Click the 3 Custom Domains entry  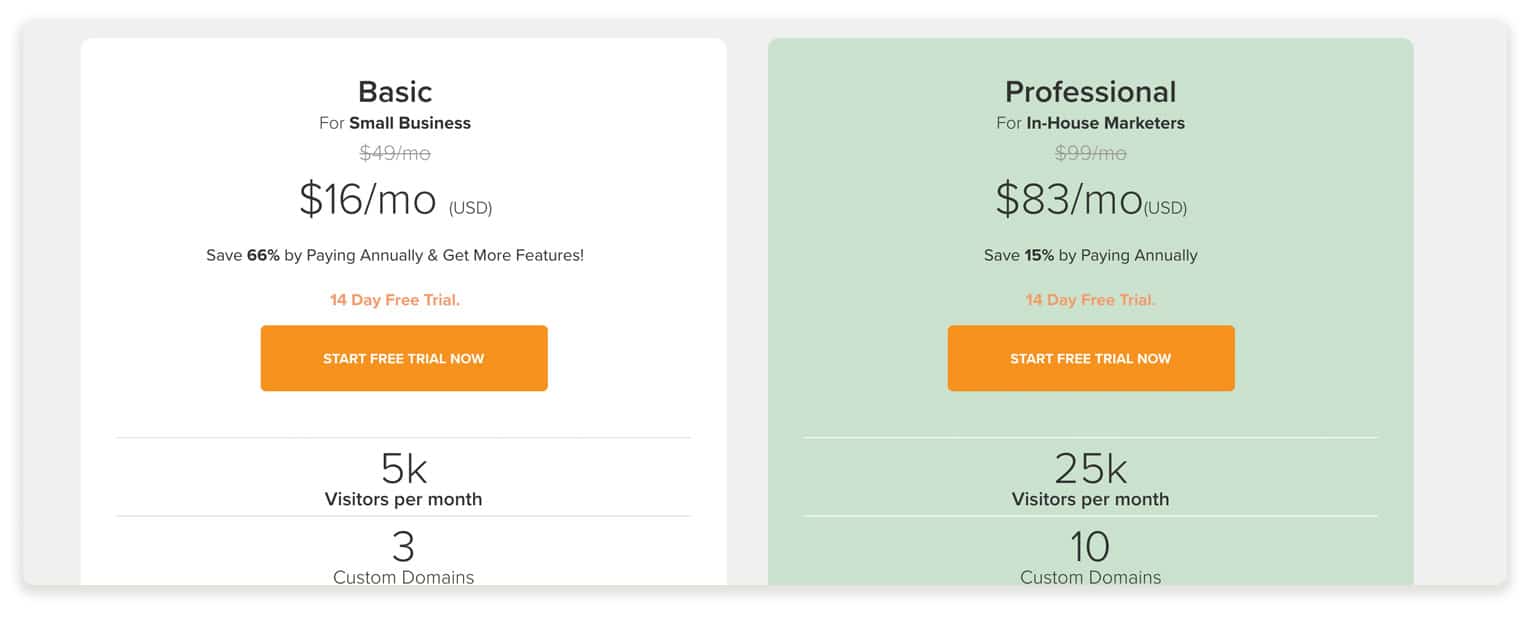coord(404,556)
